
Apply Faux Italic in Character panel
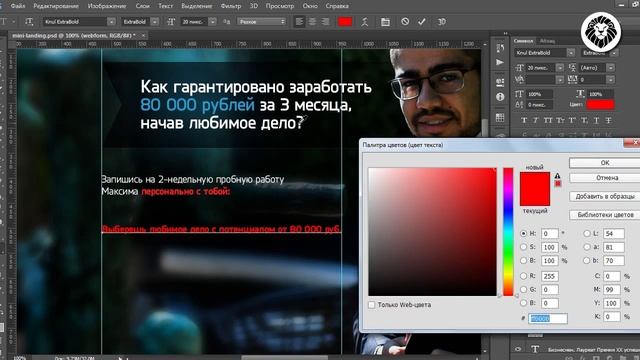click(x=536, y=120)
